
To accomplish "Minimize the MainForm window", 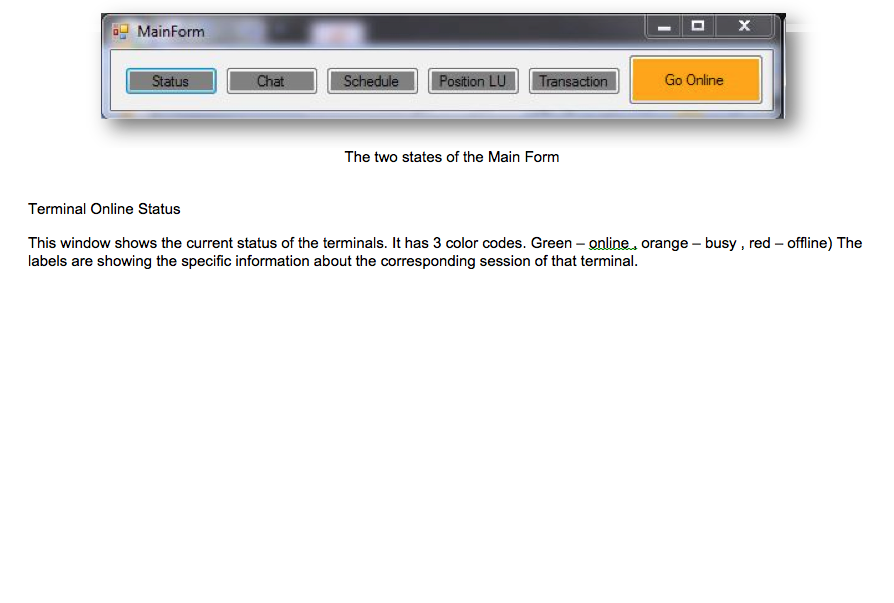I will point(663,27).
